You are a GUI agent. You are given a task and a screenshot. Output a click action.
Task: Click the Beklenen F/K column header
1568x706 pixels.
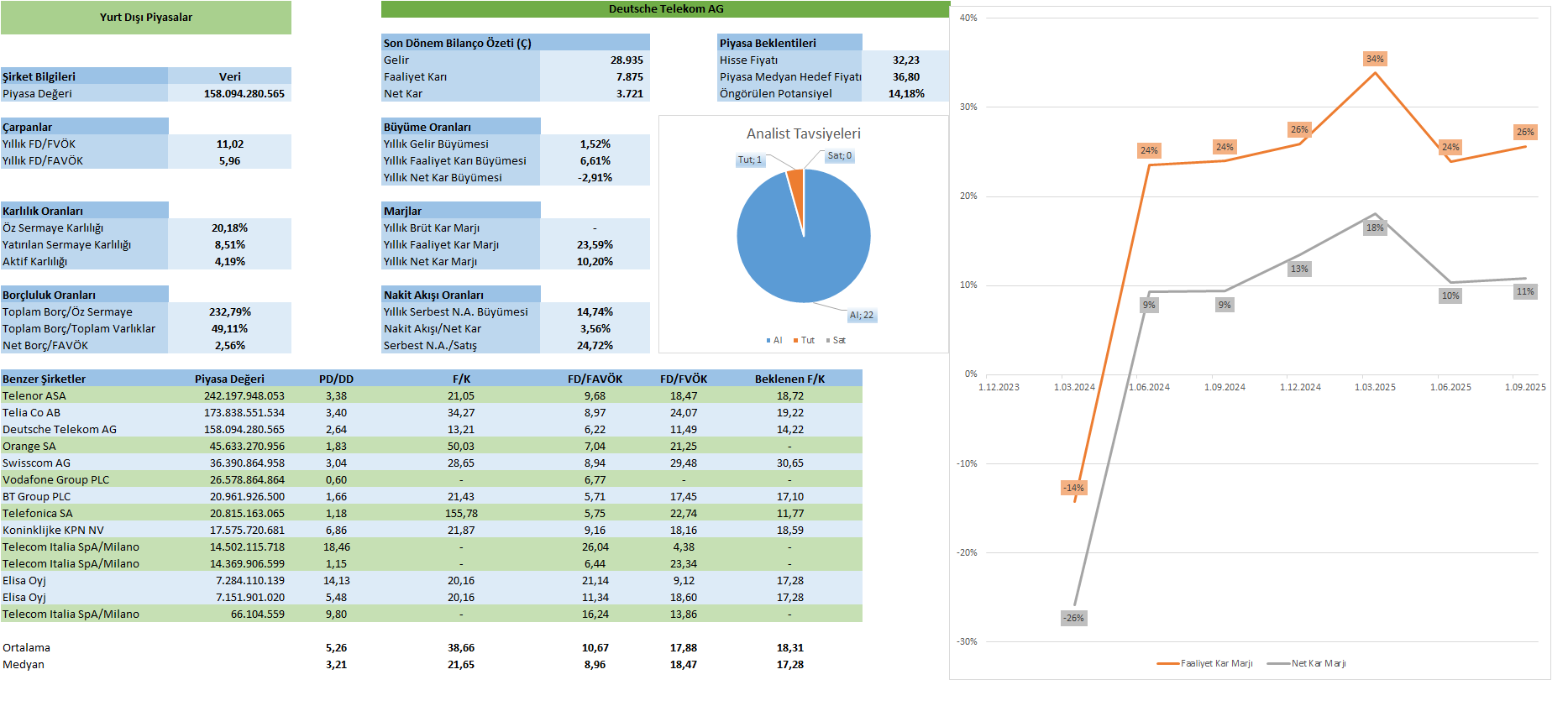click(x=789, y=379)
